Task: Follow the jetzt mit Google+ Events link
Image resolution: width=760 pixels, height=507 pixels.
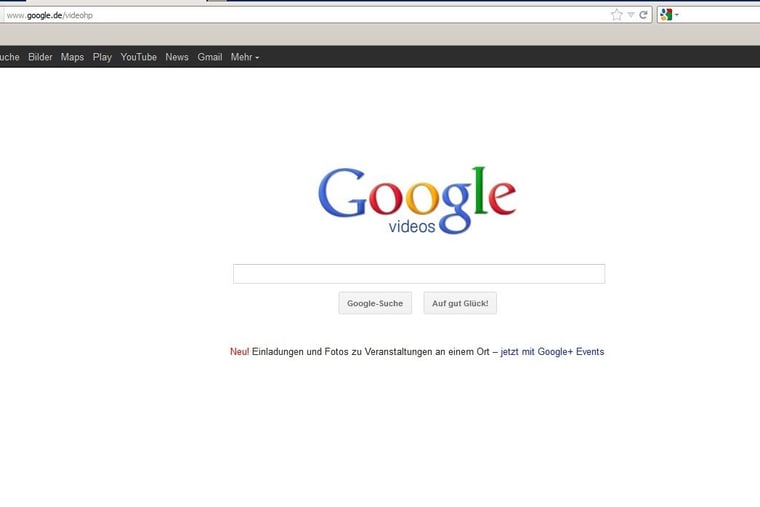Action: (x=552, y=352)
